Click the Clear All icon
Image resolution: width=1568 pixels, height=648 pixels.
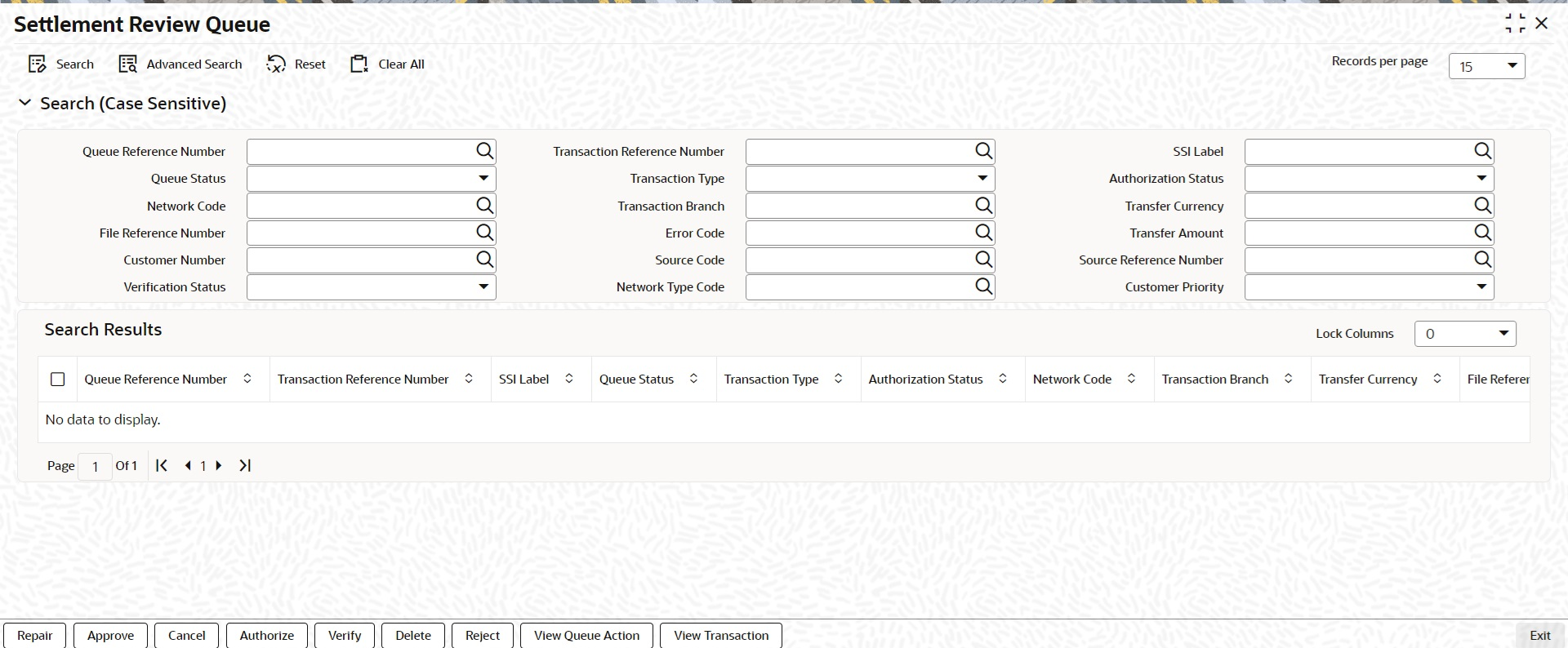(359, 64)
